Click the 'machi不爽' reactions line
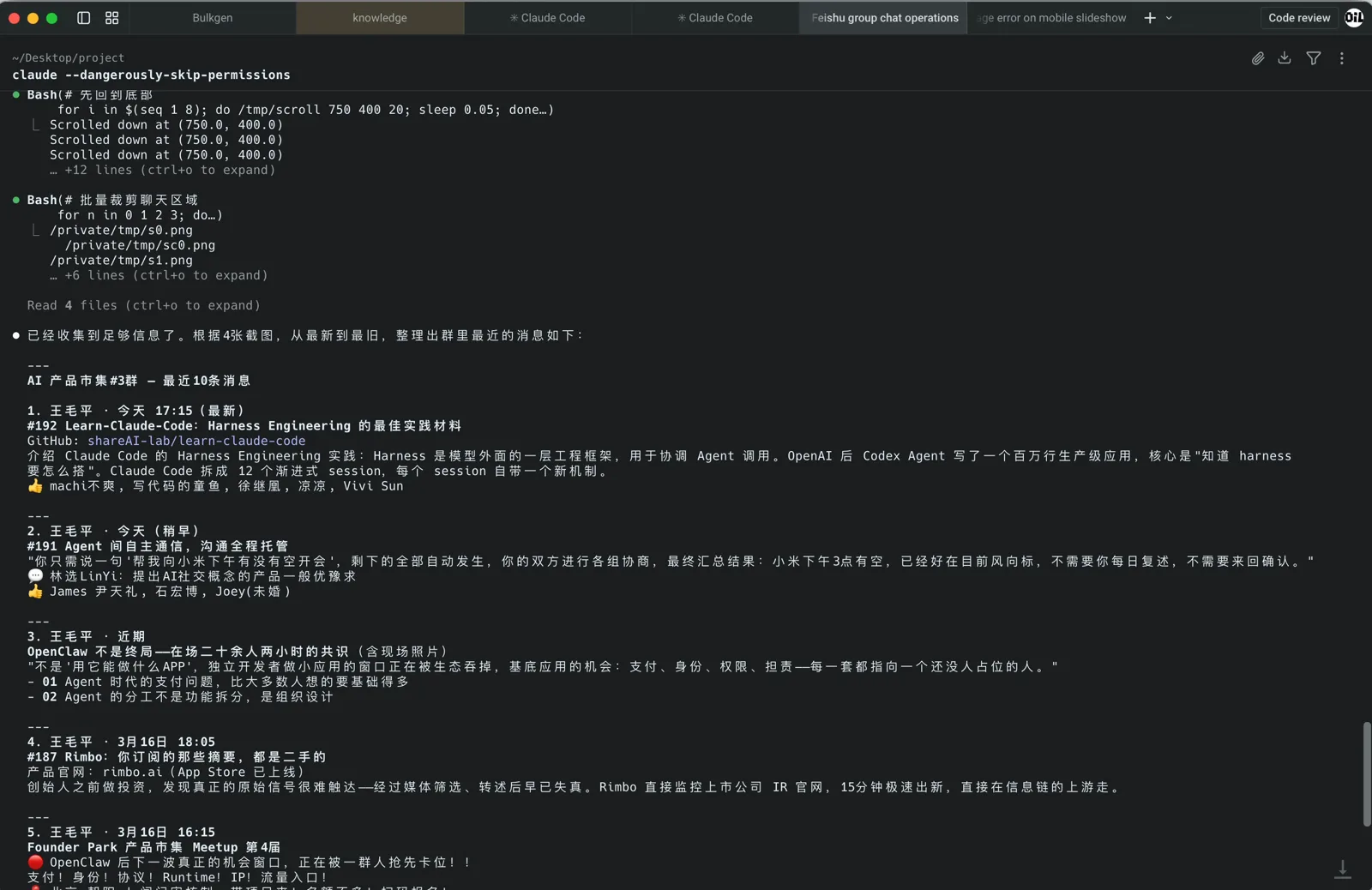 [215, 487]
